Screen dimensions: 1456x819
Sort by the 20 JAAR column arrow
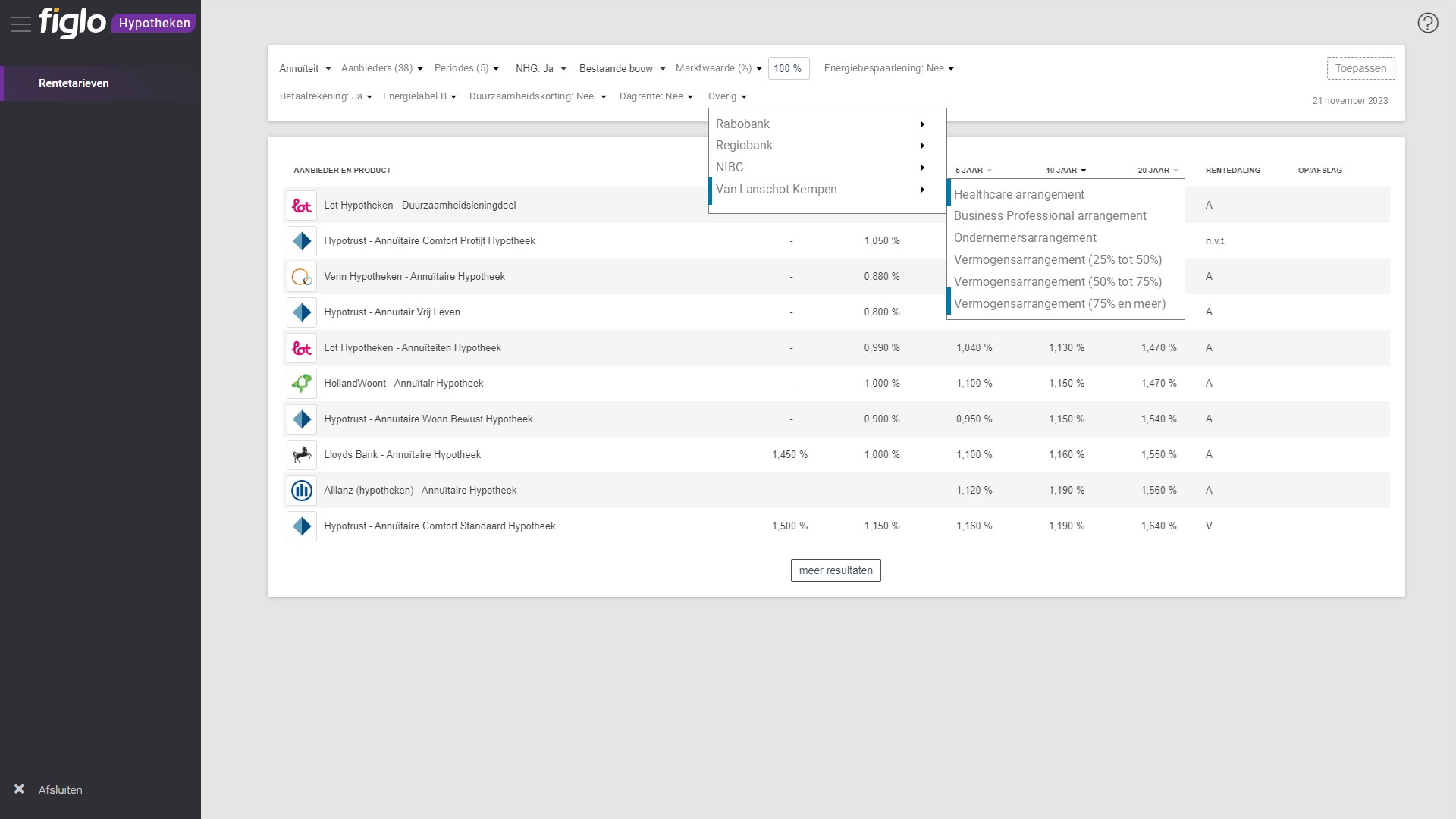(x=1175, y=171)
